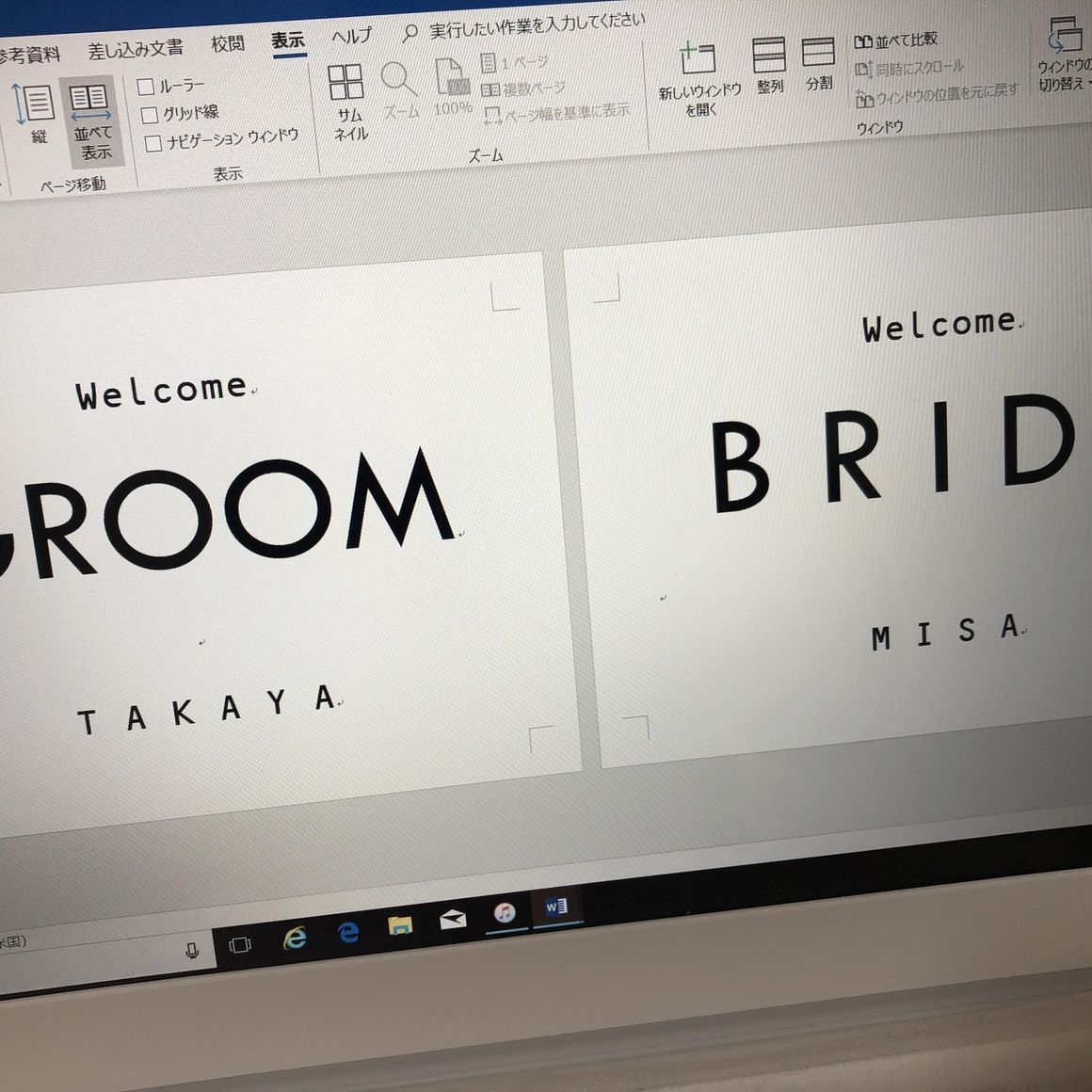The height and width of the screenshot is (1092, 1092).
Task: Switch to the Review (校閲) tab
Action: point(227,44)
